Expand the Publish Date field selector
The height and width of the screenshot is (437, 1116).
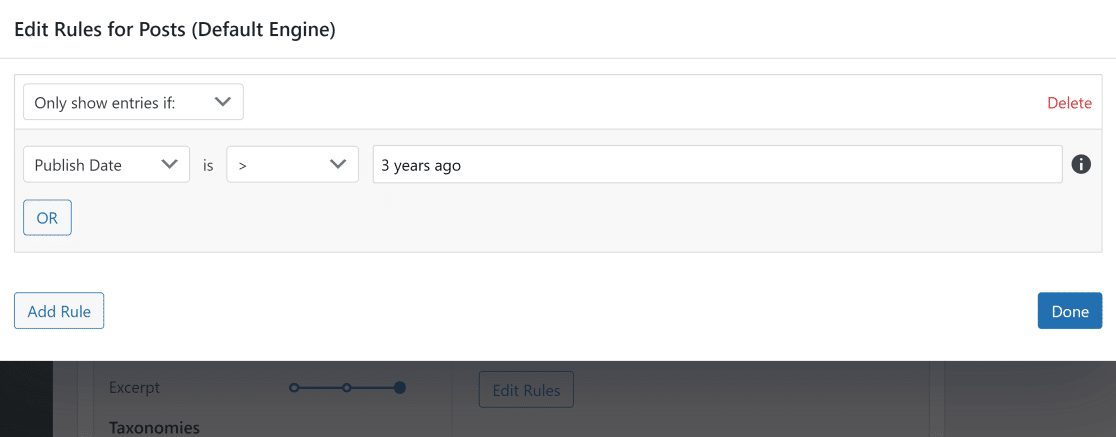107,164
